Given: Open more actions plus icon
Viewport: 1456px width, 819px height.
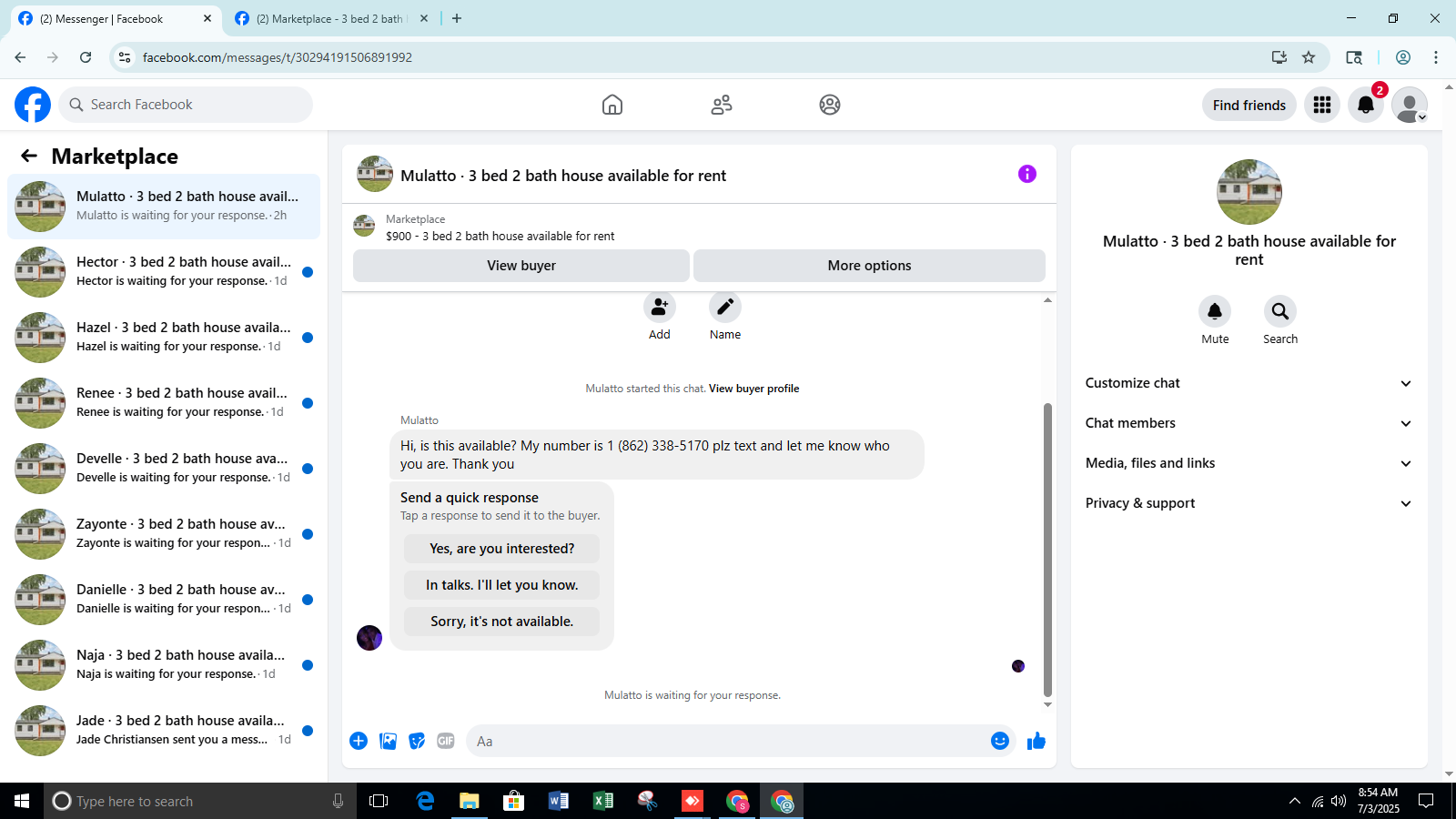Looking at the screenshot, I should [359, 741].
